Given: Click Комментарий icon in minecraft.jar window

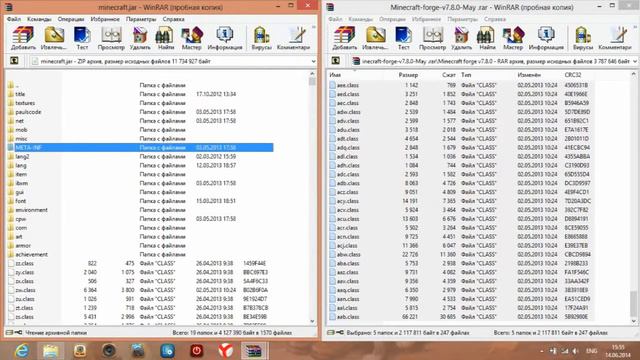Looking at the screenshot, I should point(293,38).
